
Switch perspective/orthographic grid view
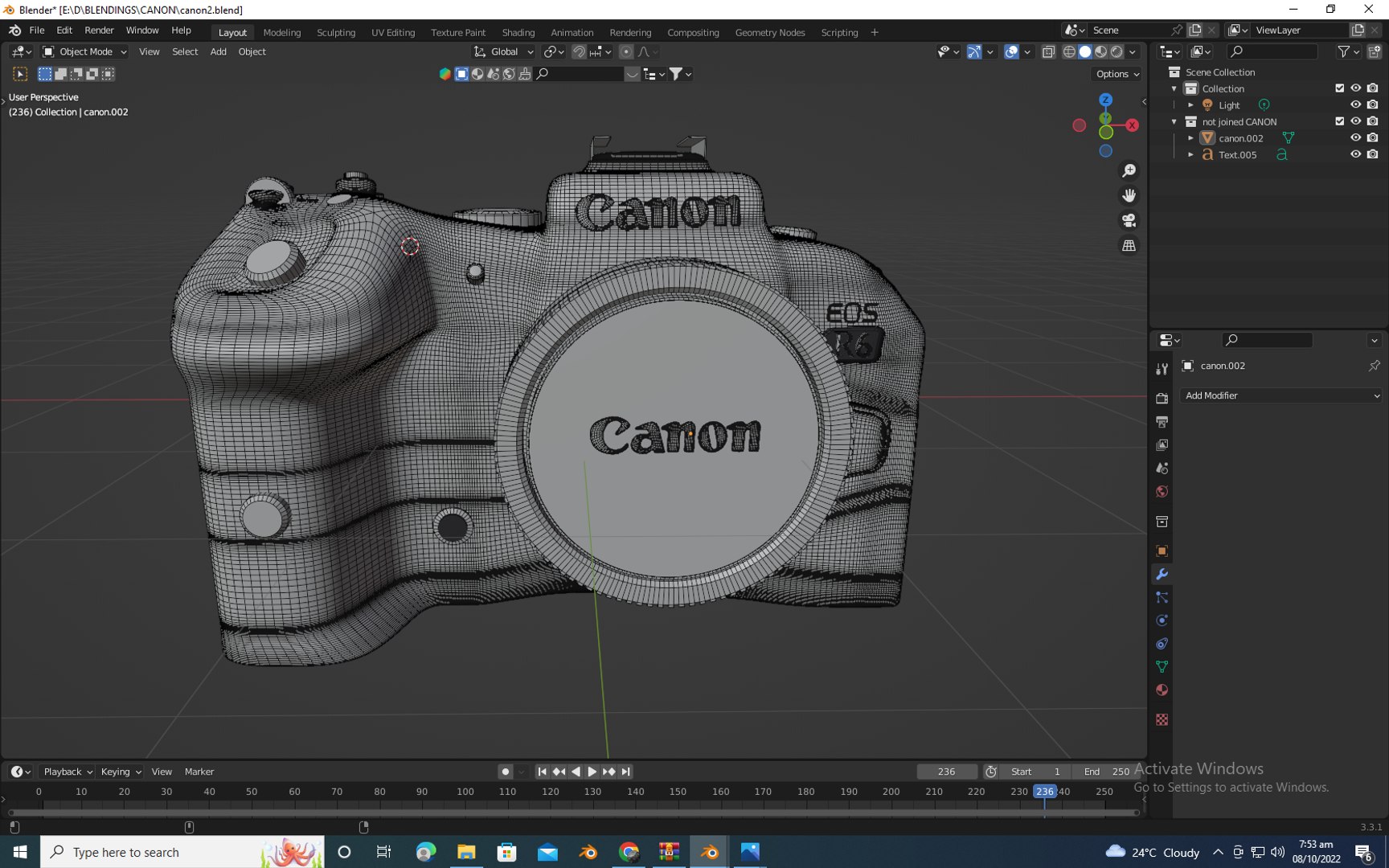coord(1129,245)
